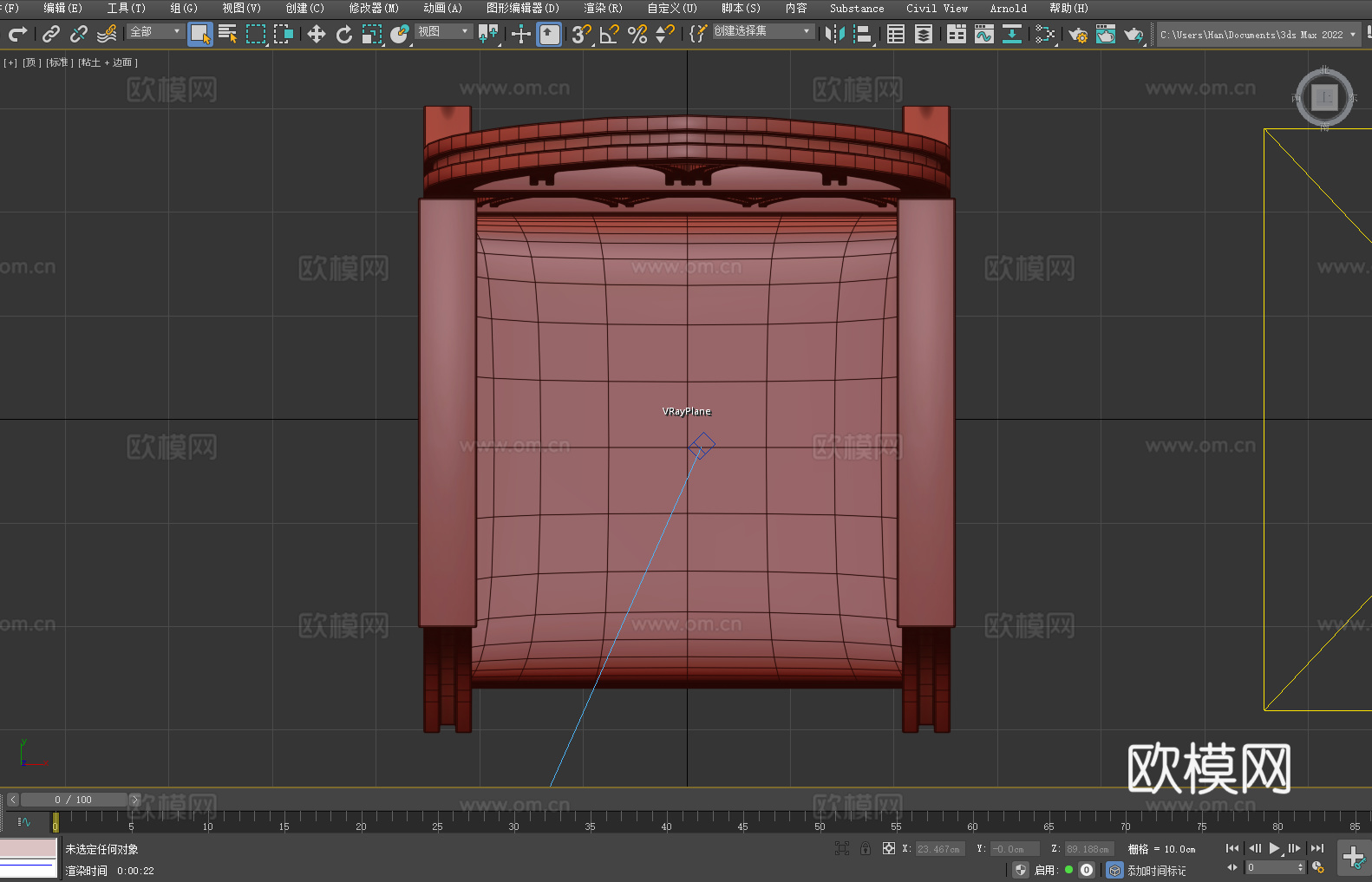Open the 修改器(M) menu
The image size is (1372, 882).
(x=373, y=8)
